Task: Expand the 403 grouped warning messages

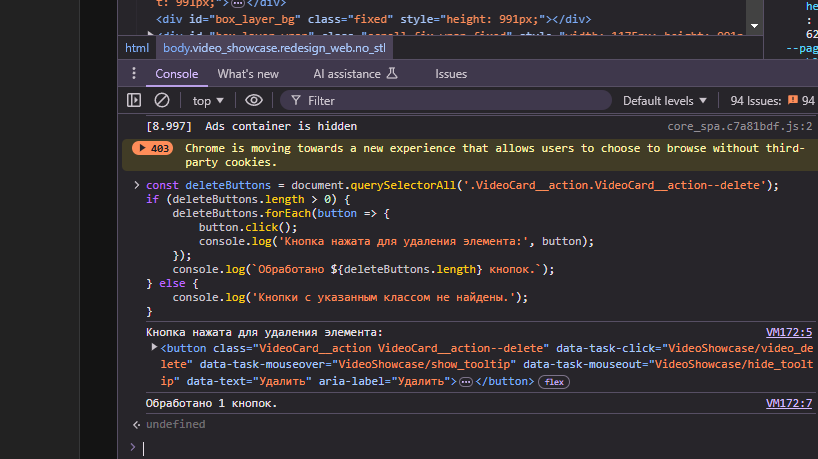Action: click(x=152, y=148)
